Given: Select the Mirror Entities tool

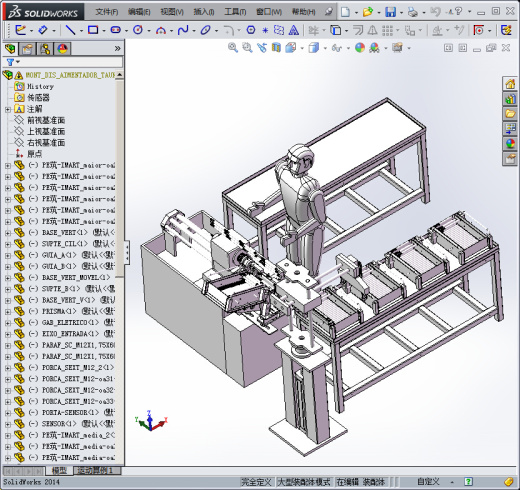Looking at the screenshot, I should pos(372,31).
